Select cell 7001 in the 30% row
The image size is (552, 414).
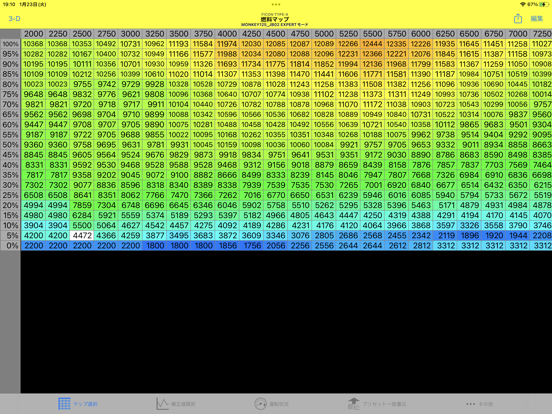372,185
